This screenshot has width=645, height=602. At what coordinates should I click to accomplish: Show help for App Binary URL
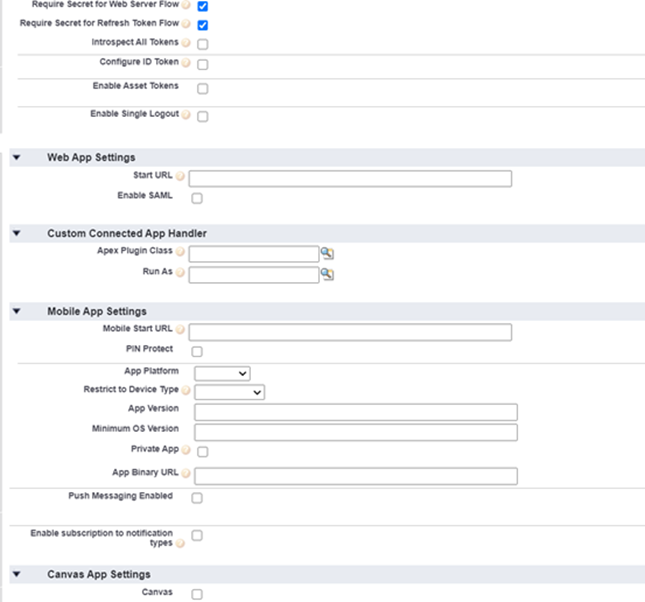click(186, 474)
